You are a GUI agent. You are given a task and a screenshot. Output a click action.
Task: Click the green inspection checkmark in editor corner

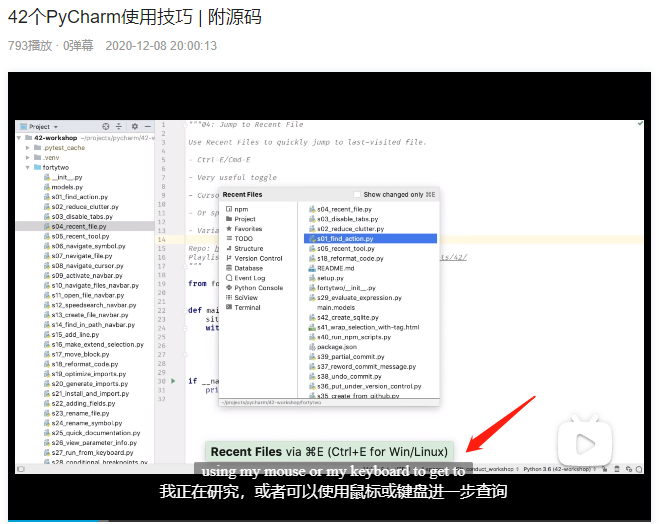tap(640, 124)
